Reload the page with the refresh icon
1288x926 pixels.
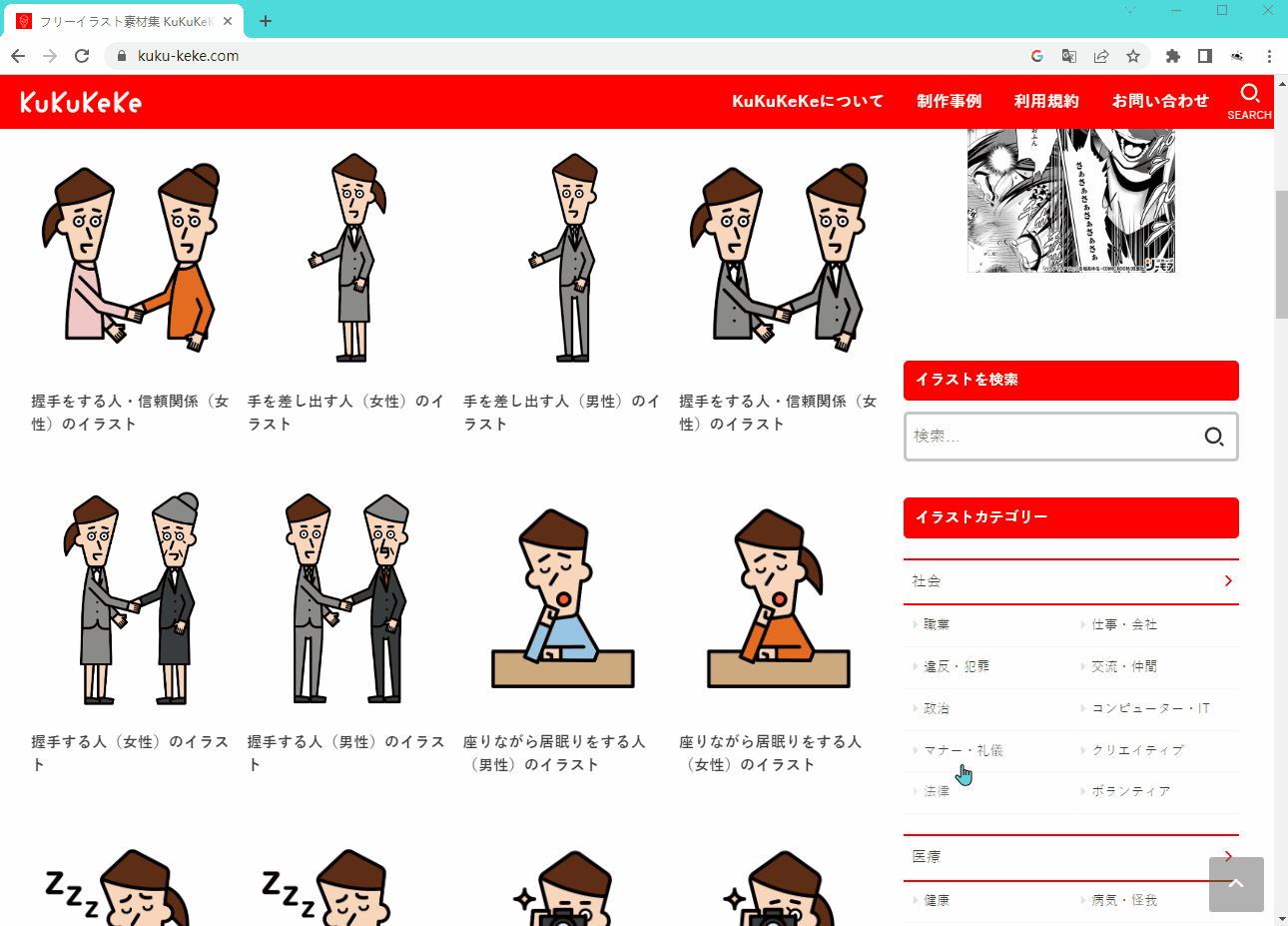point(82,56)
